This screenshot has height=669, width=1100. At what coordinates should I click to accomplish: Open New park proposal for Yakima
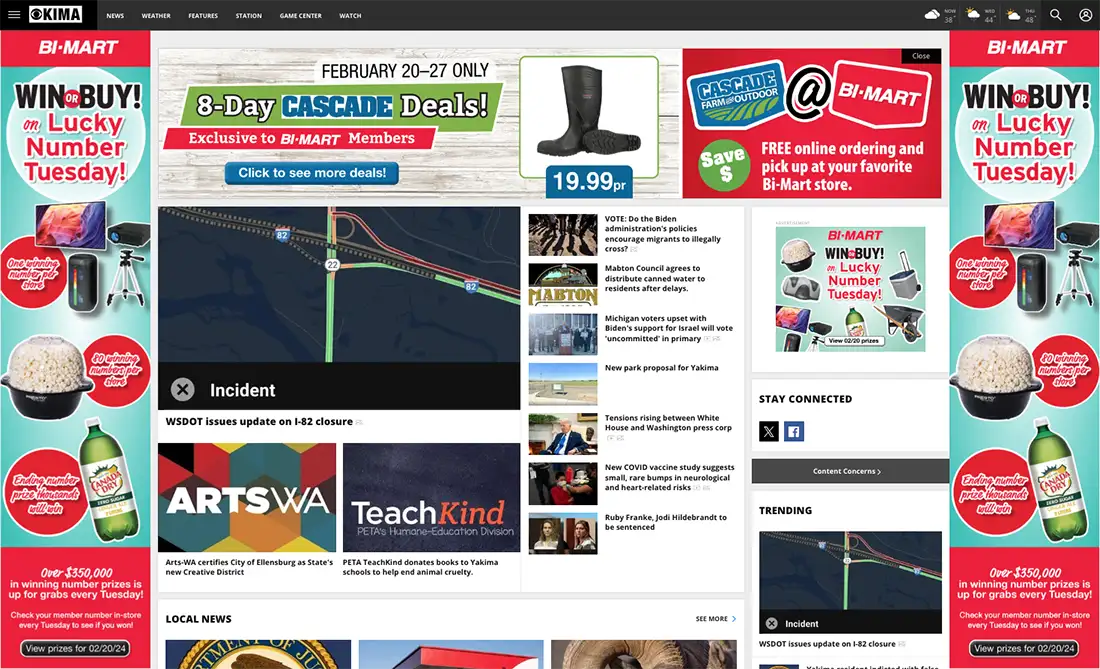662,367
